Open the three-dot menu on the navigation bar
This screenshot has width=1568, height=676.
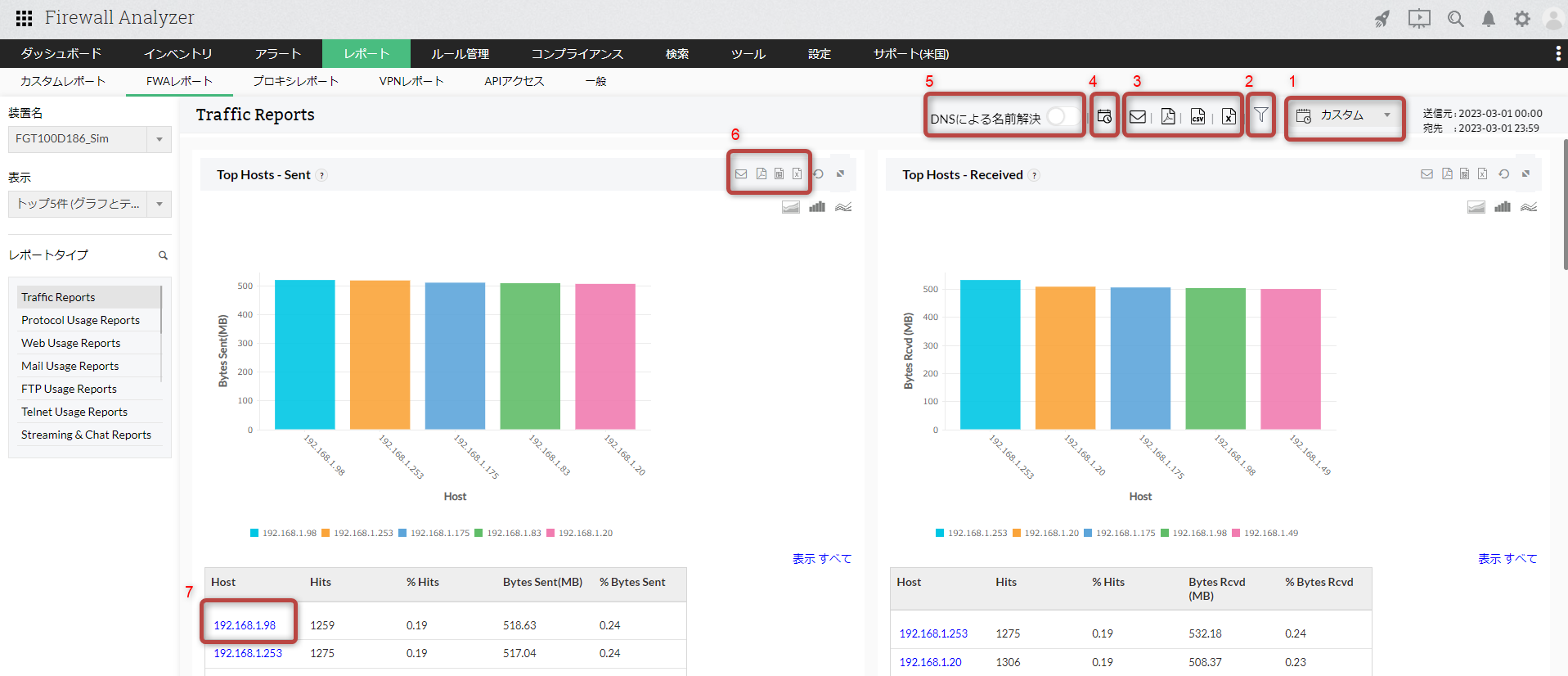1557,53
